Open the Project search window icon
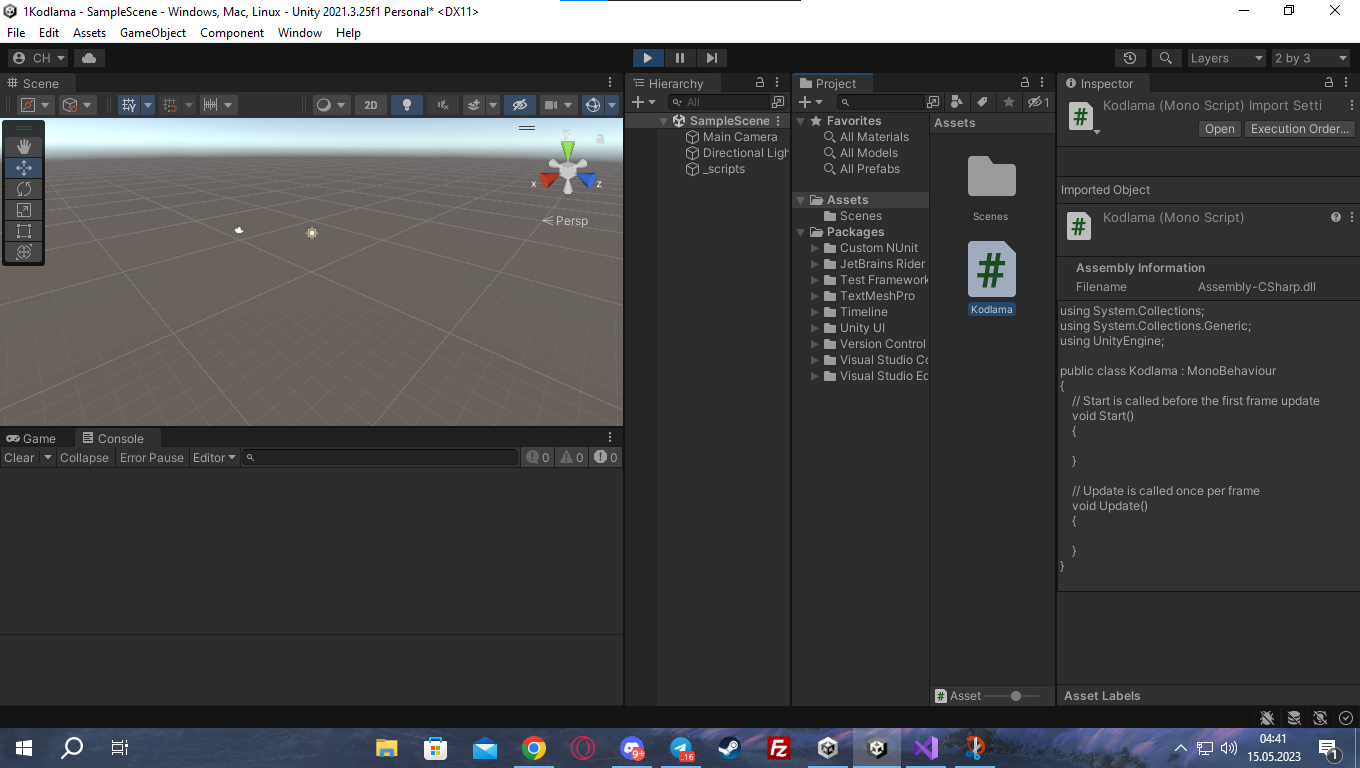Image resolution: width=1360 pixels, height=768 pixels. pos(933,102)
